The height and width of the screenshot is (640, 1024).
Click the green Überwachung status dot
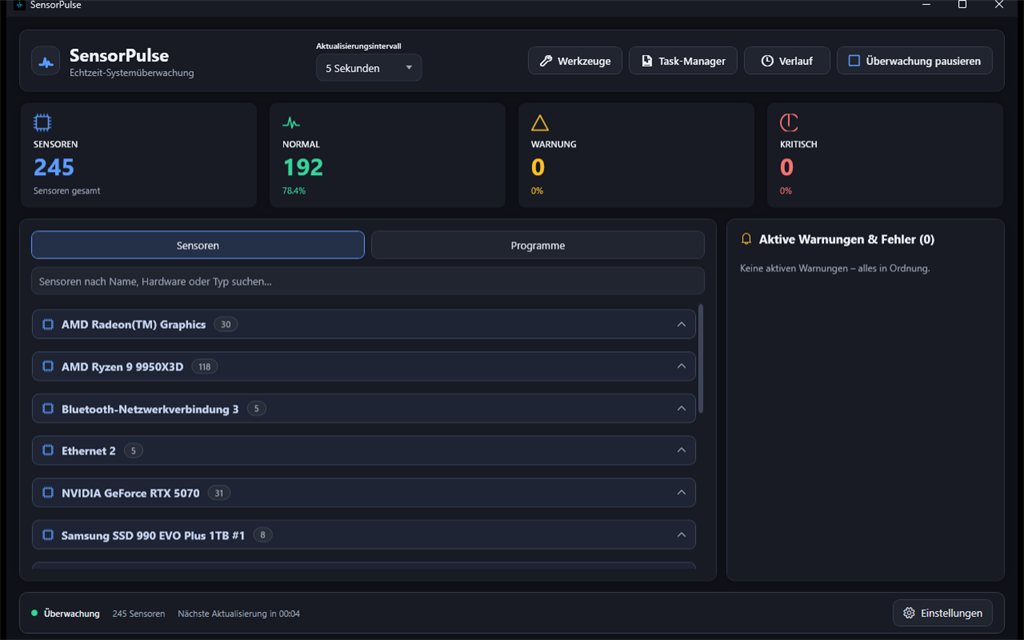pos(34,613)
